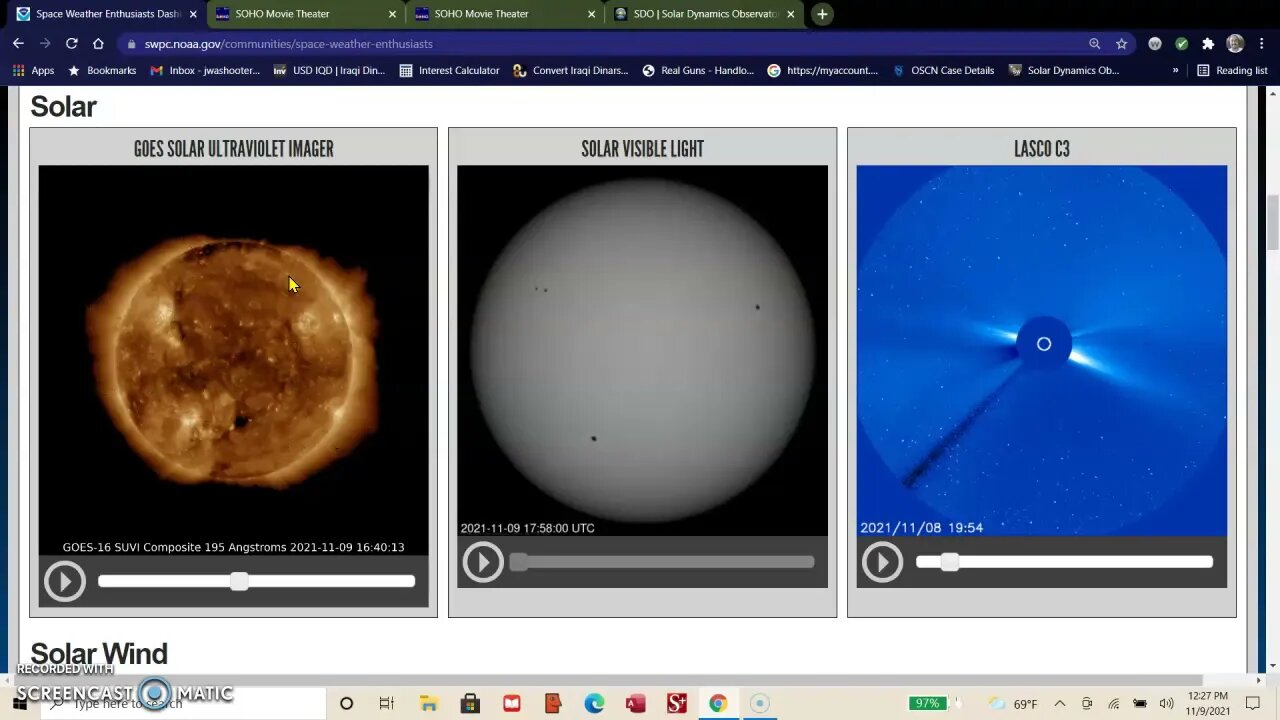Screen dimensions: 1280x720
Task: Open the Interest Calculator bookmark
Action: pos(449,70)
